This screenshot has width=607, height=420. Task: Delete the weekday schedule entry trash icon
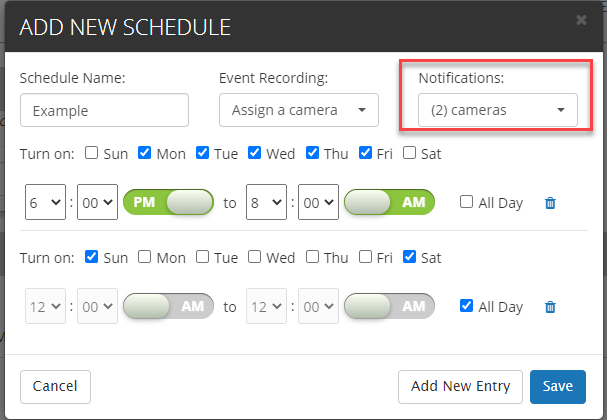550,203
